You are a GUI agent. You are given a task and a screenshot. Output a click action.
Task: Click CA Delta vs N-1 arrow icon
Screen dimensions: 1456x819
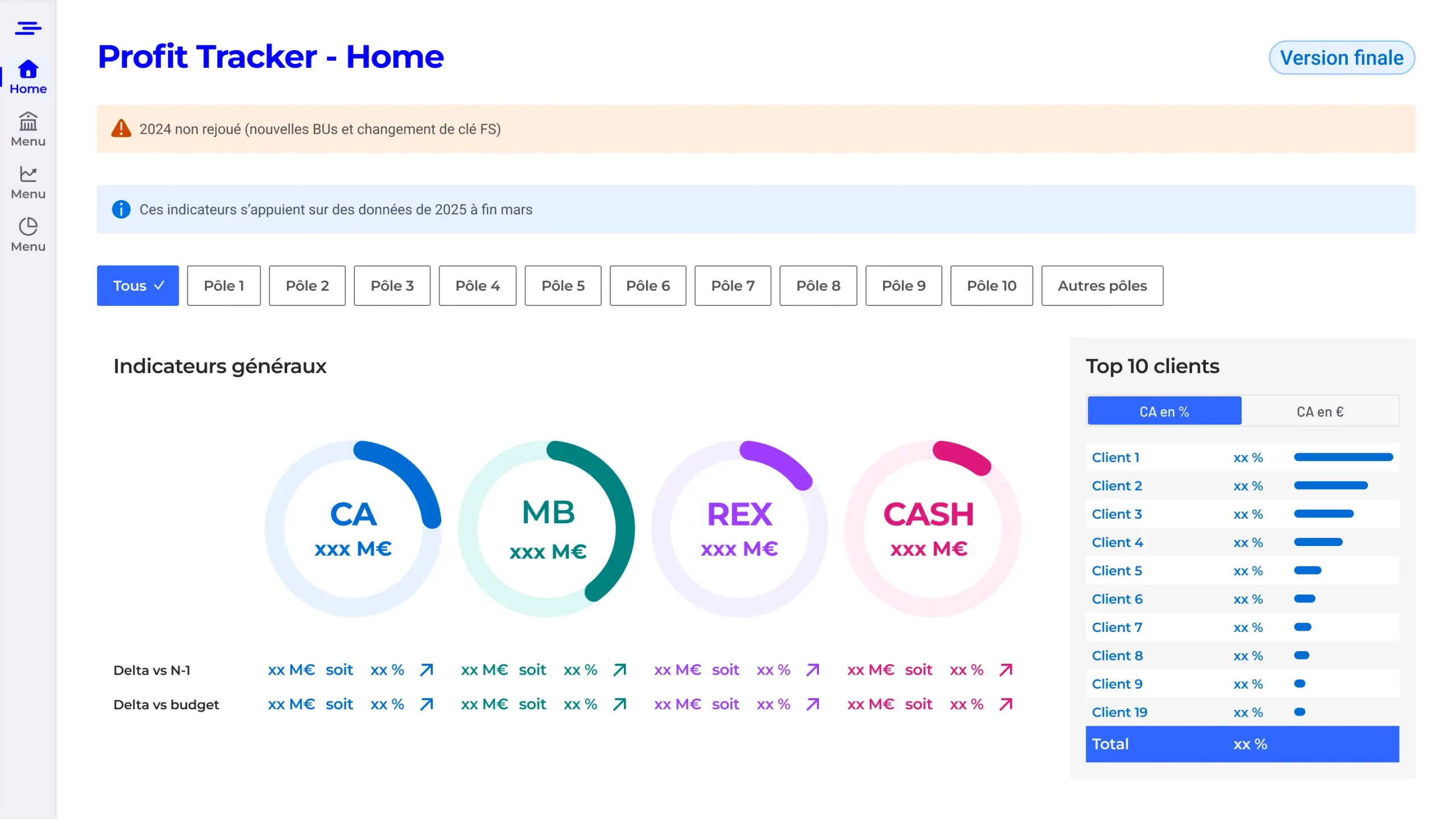(427, 670)
